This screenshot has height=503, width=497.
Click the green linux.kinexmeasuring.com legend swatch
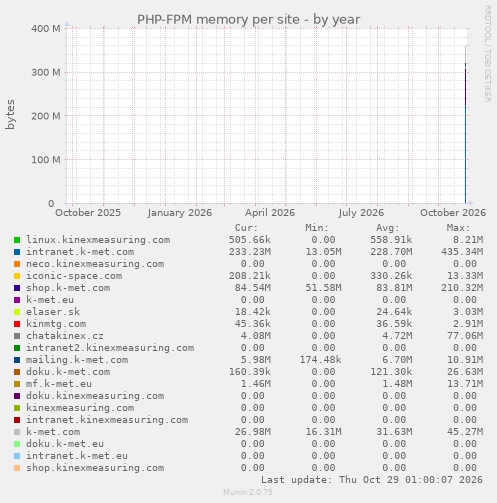[x=17, y=240]
